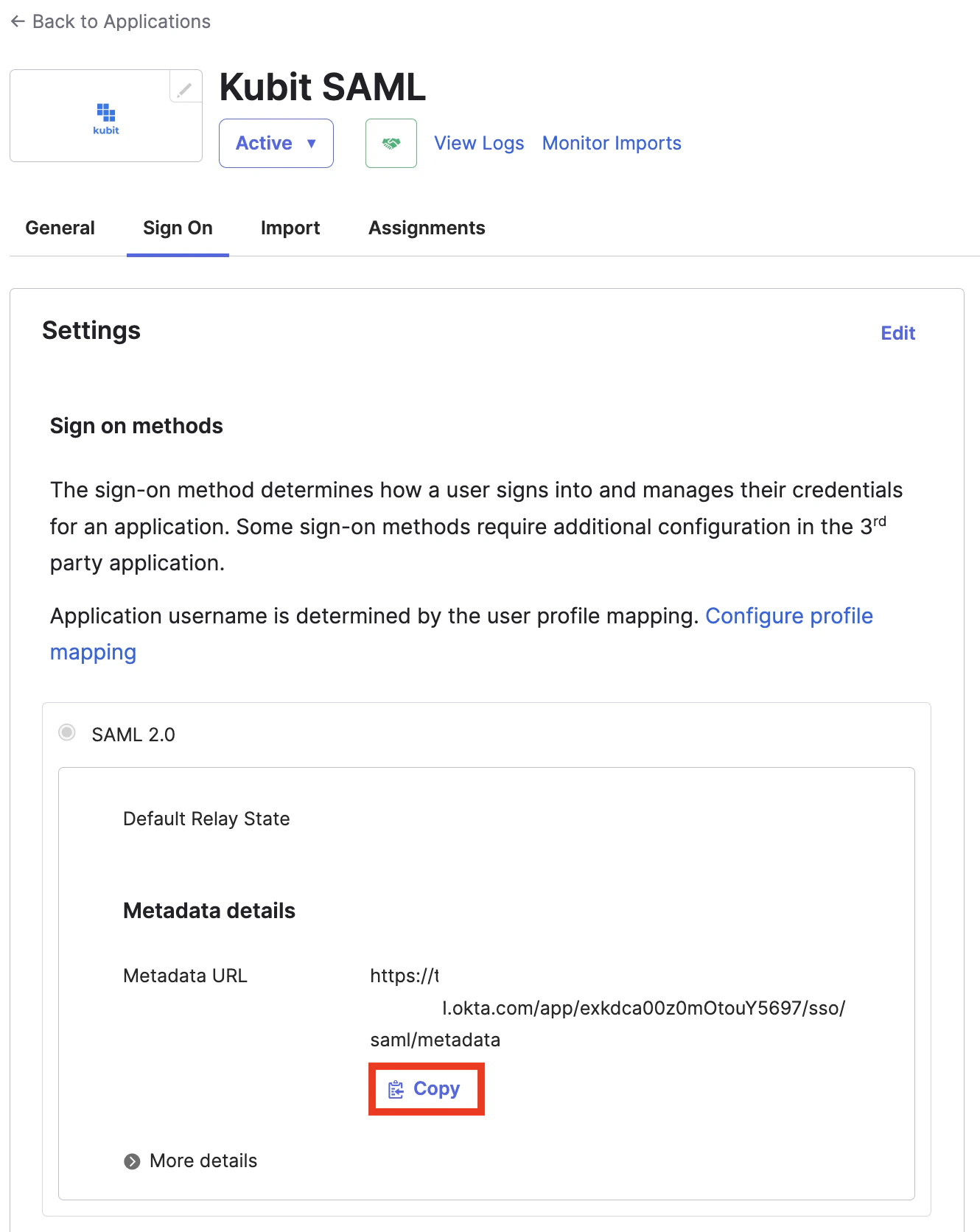
Task: Open View Logs link
Action: (479, 143)
